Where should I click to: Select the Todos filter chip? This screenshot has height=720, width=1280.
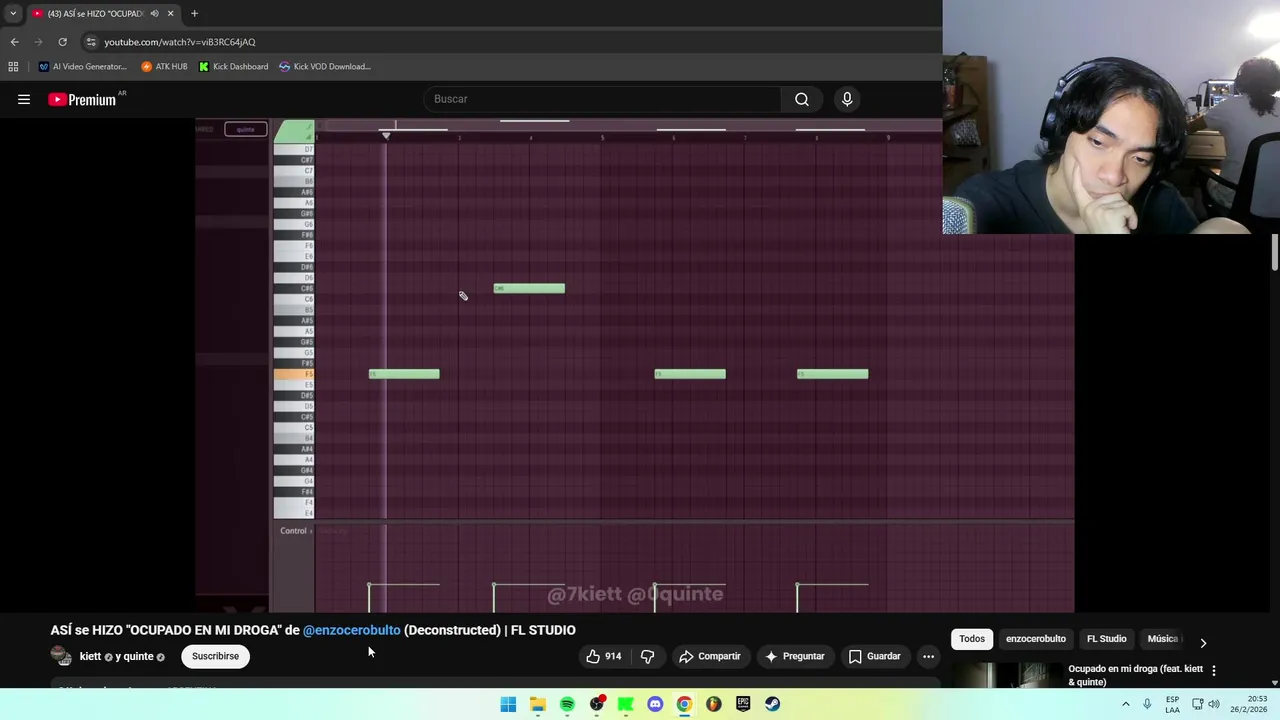pyautogui.click(x=972, y=639)
